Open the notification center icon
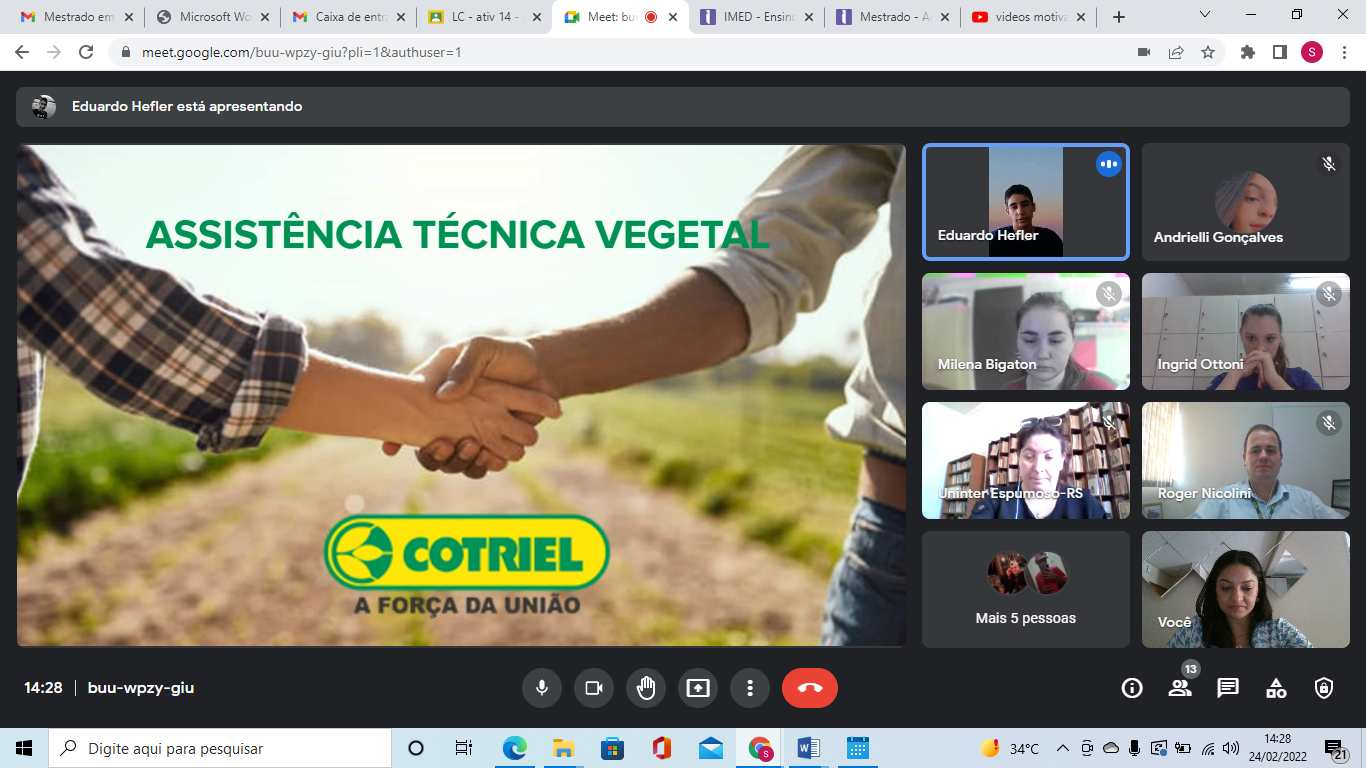The height and width of the screenshot is (768, 1366). [1336, 749]
